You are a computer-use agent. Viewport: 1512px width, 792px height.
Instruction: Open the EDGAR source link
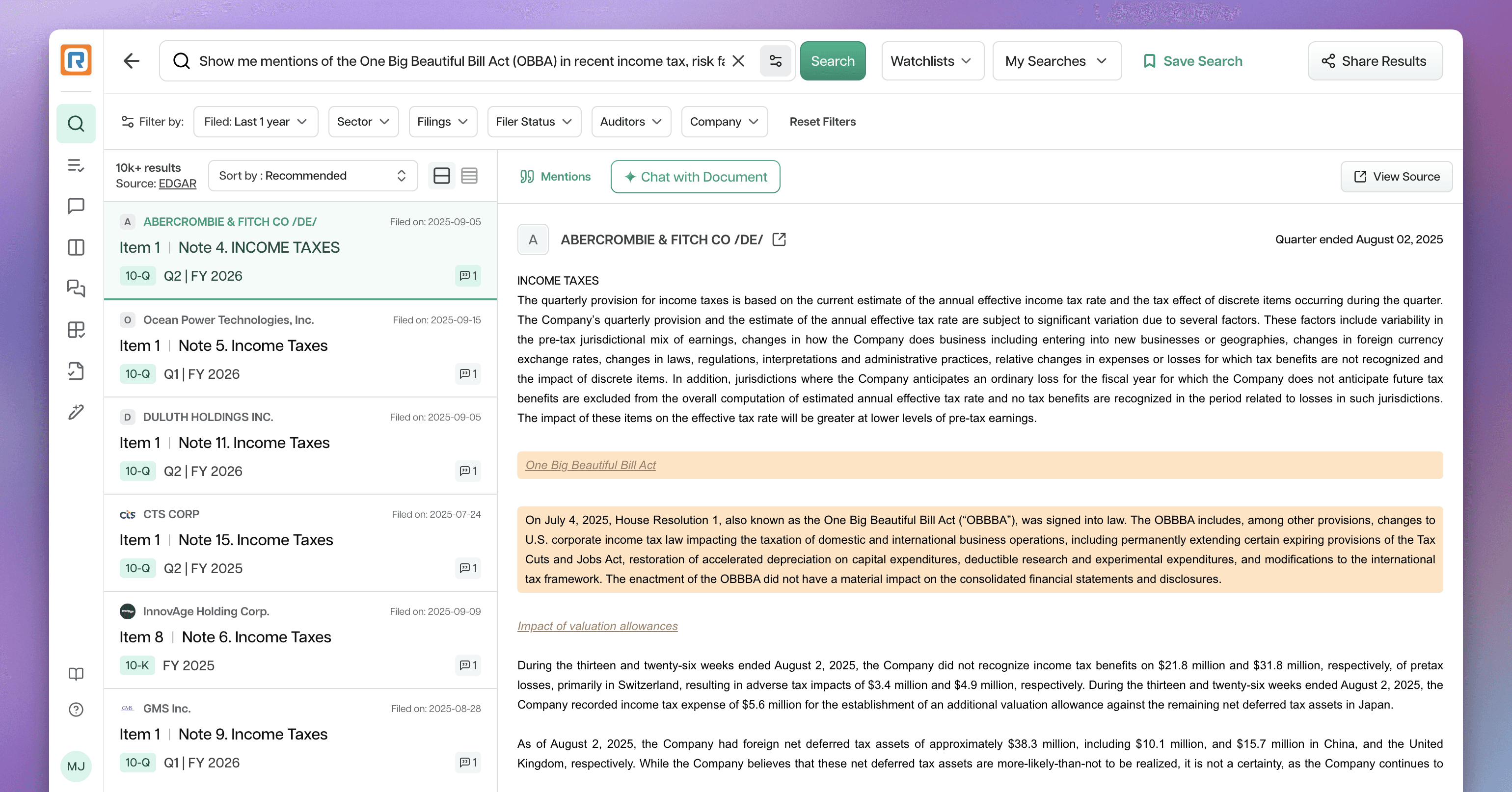(x=177, y=184)
